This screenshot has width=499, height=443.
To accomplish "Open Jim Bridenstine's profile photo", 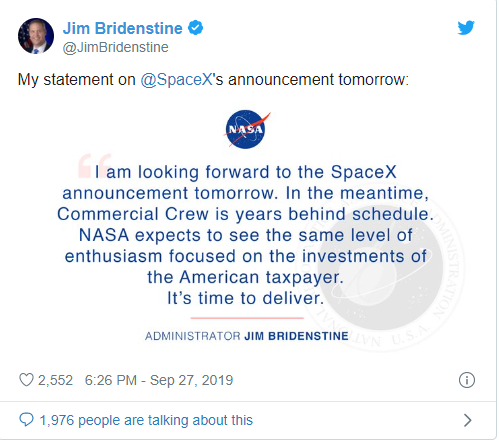I will 36,36.
